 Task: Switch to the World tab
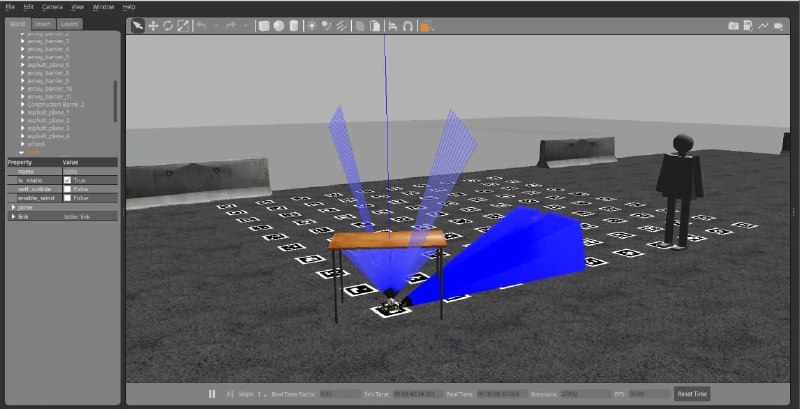coord(17,24)
